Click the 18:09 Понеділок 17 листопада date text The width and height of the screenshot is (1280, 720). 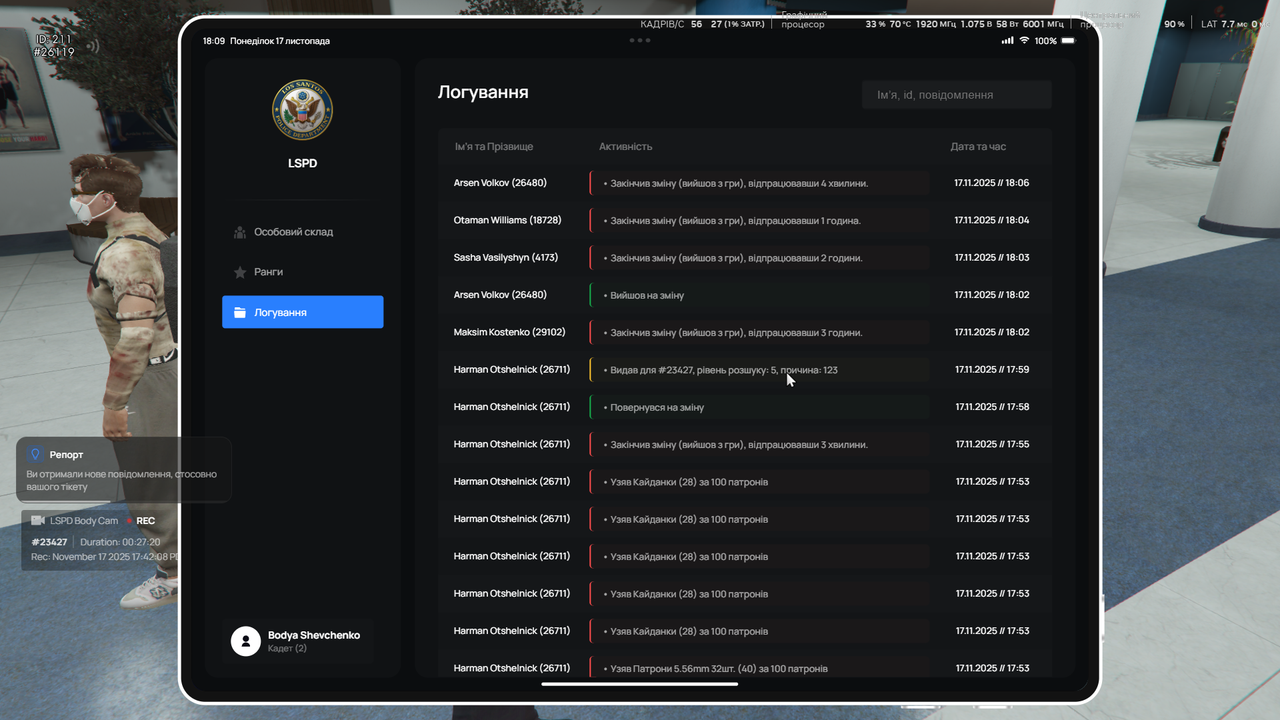pyautogui.click(x=266, y=41)
